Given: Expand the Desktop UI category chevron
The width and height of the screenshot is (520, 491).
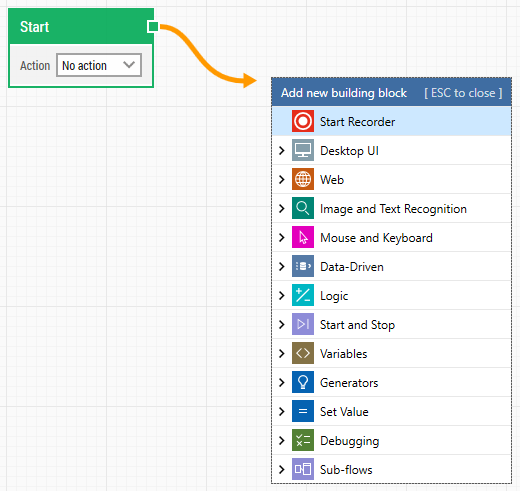Looking at the screenshot, I should pyautogui.click(x=282, y=150).
